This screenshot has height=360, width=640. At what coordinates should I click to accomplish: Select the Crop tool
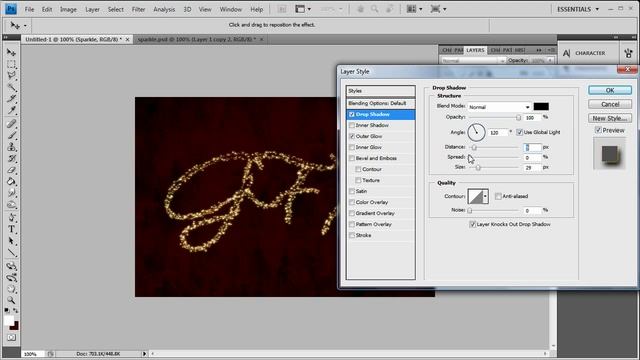11,98
